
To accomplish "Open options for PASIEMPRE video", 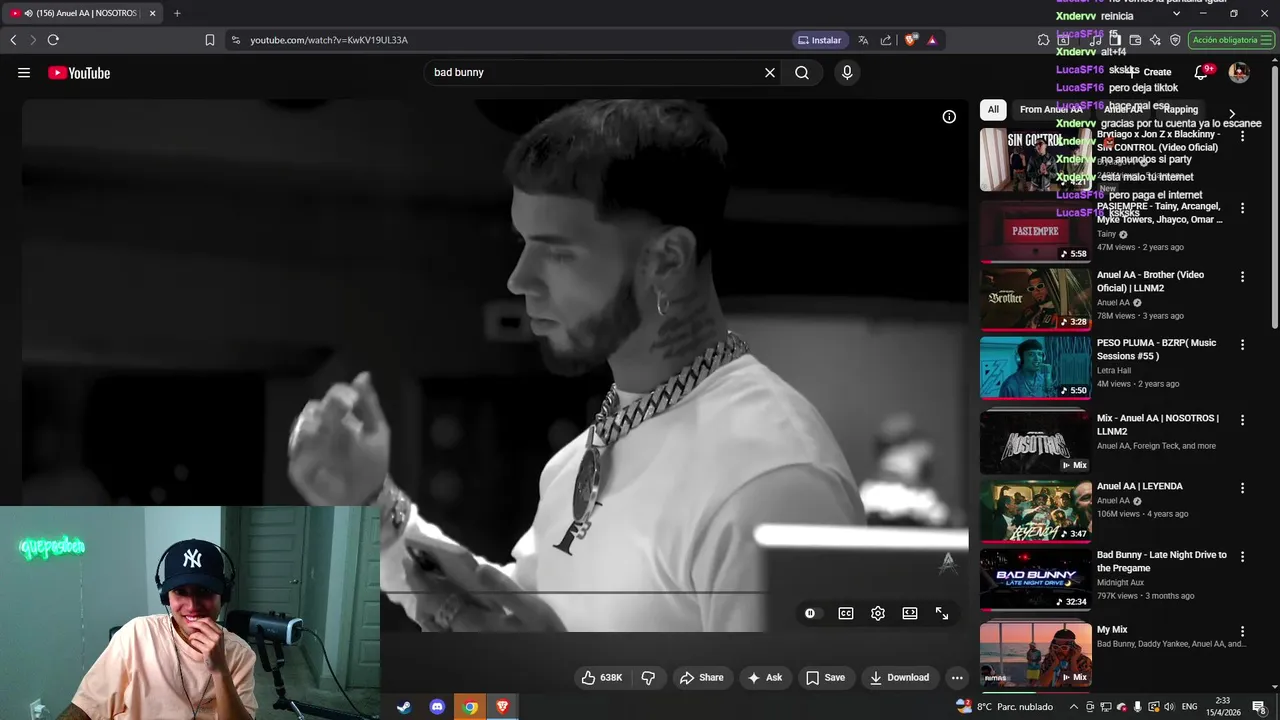I will (x=1243, y=208).
